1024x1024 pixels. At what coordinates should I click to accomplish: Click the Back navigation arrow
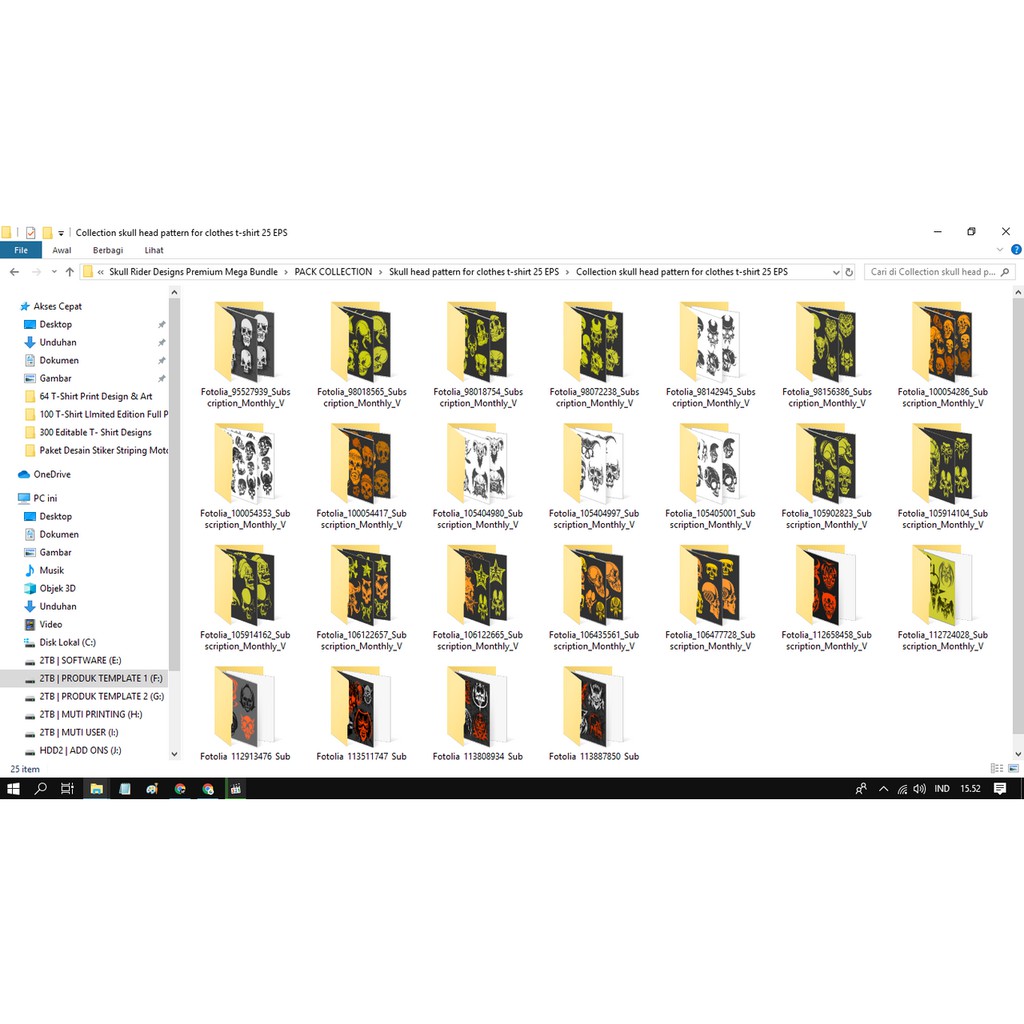tap(14, 272)
